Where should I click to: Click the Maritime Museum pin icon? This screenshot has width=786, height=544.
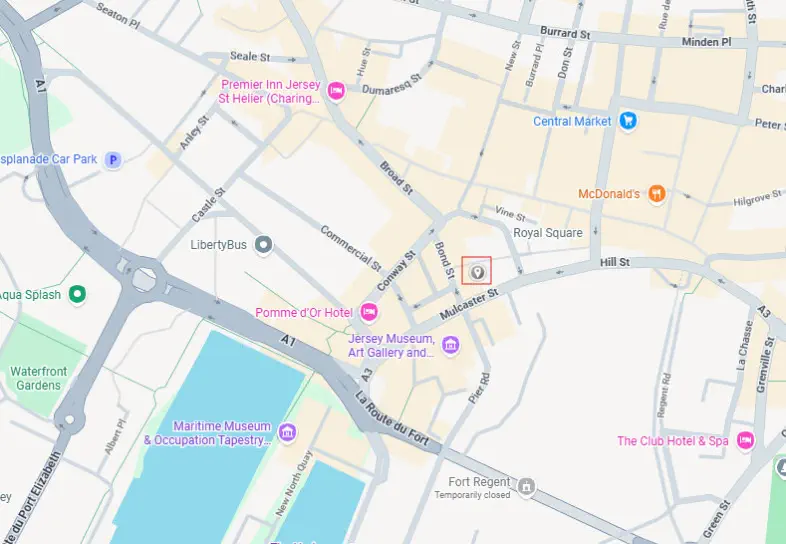[x=287, y=432]
